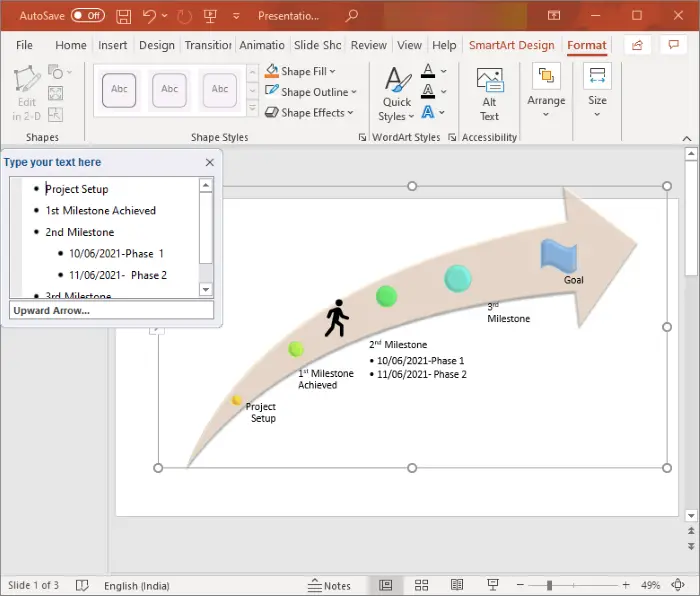Toggle the AutoSave switch

88,16
